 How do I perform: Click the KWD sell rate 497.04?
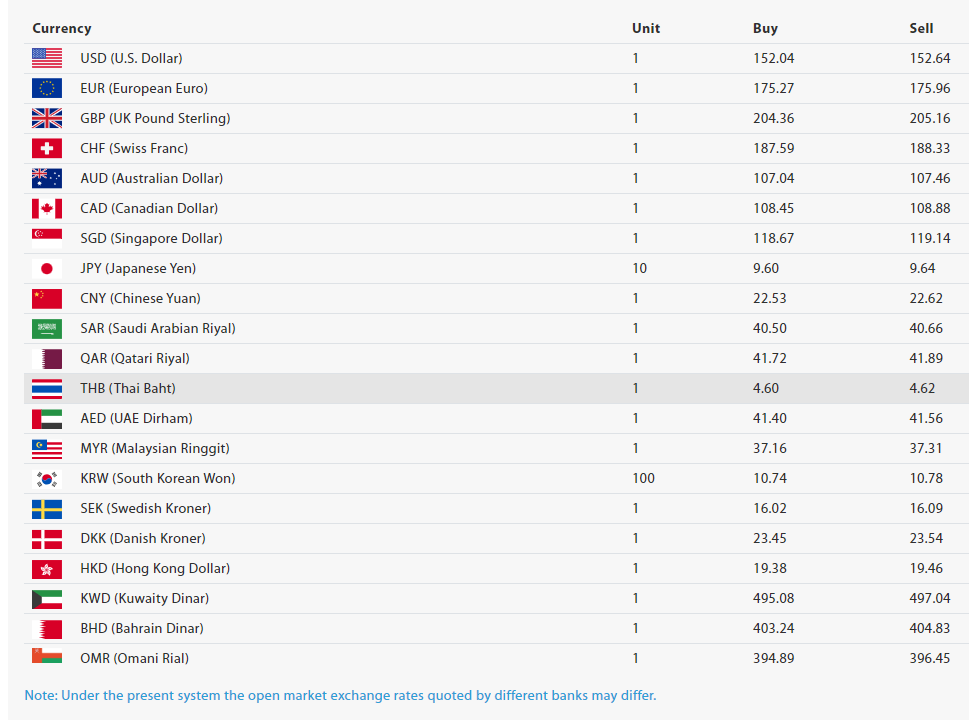click(x=929, y=598)
